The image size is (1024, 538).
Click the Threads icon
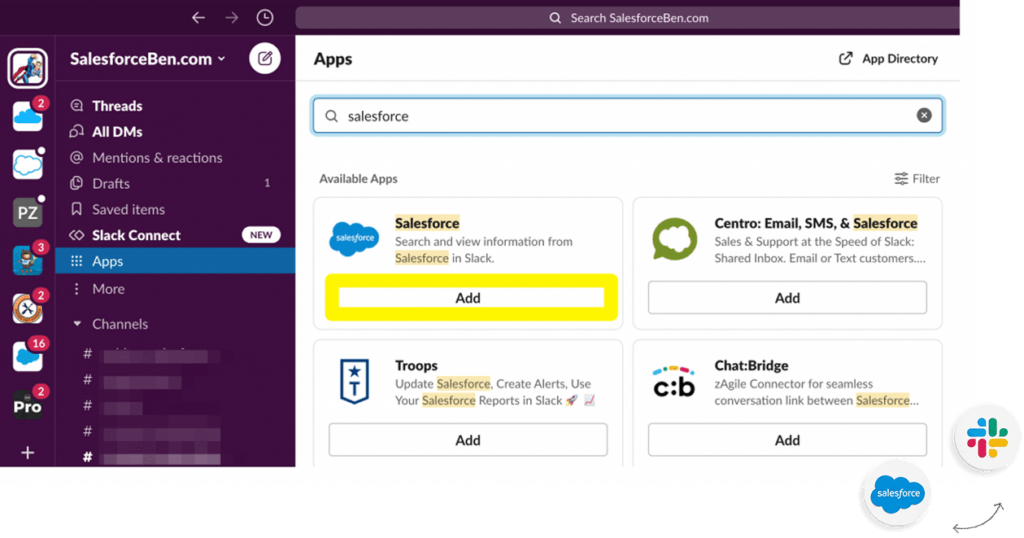tap(76, 106)
